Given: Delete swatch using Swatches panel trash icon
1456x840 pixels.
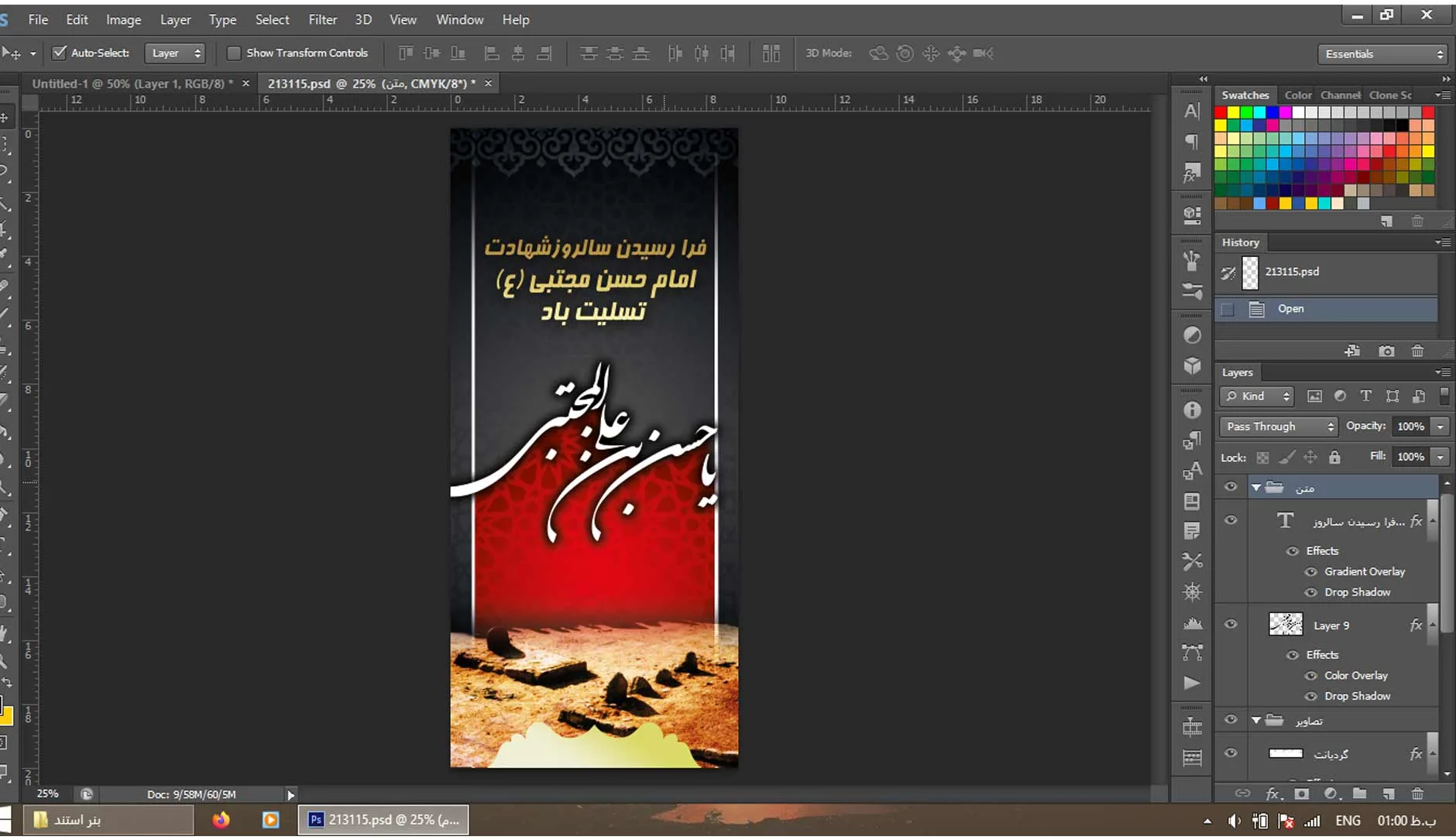Looking at the screenshot, I should tap(1417, 221).
